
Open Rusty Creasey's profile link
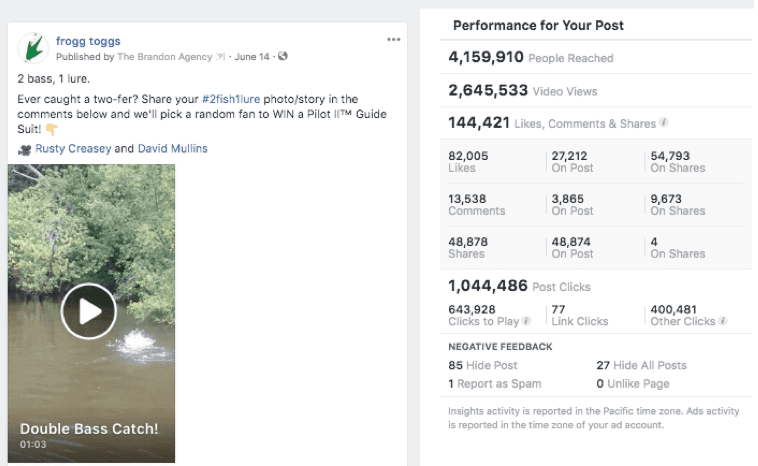73,149
